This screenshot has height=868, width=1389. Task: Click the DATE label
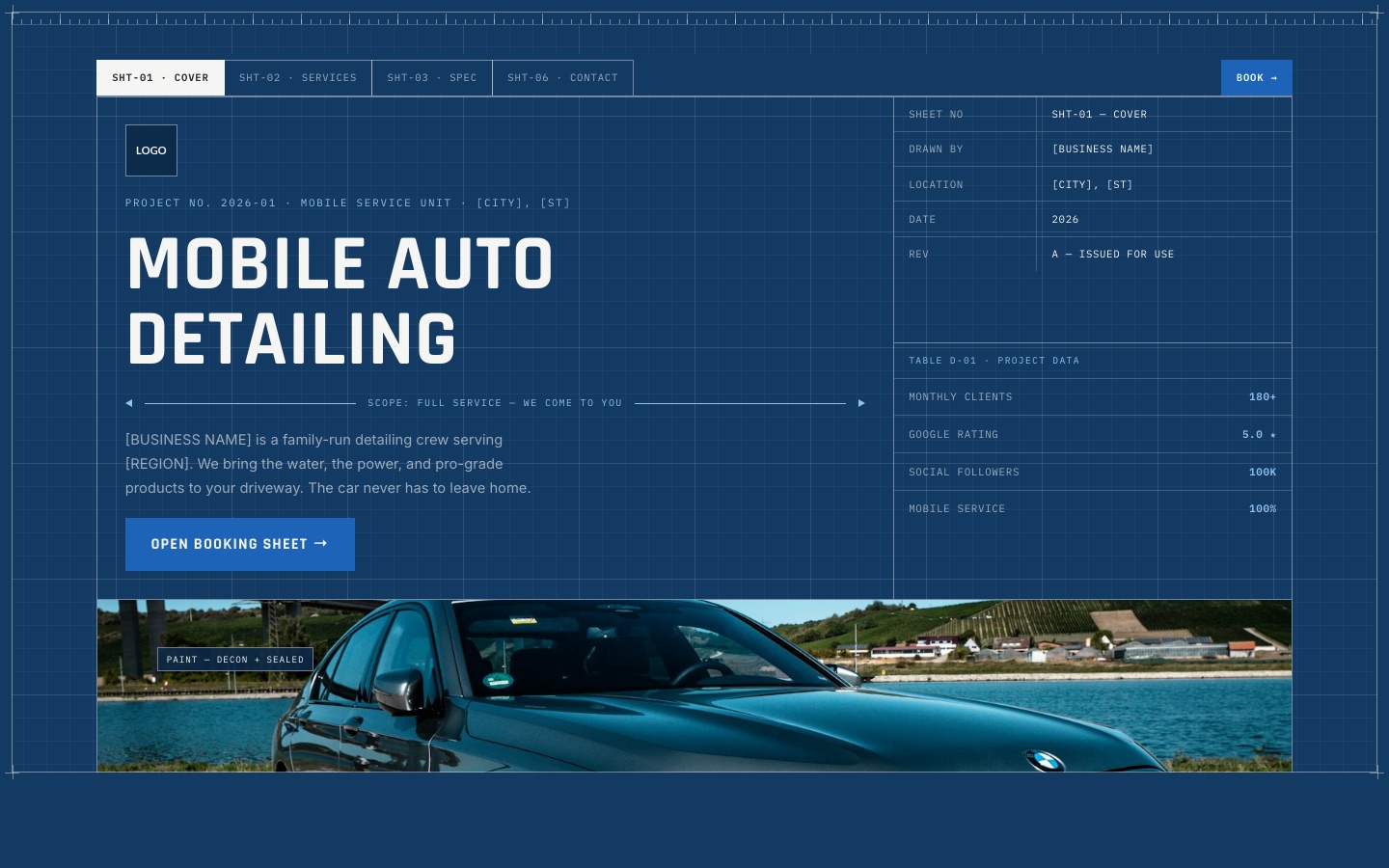click(x=922, y=220)
